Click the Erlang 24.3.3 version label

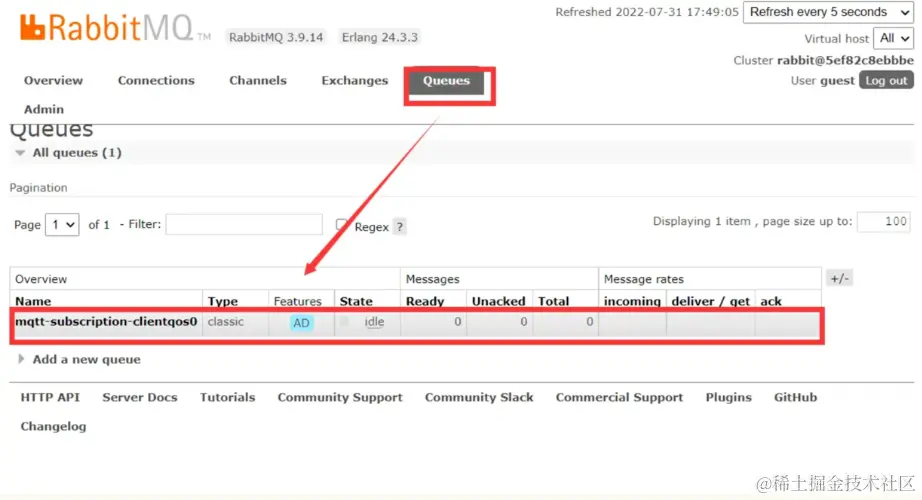point(380,37)
